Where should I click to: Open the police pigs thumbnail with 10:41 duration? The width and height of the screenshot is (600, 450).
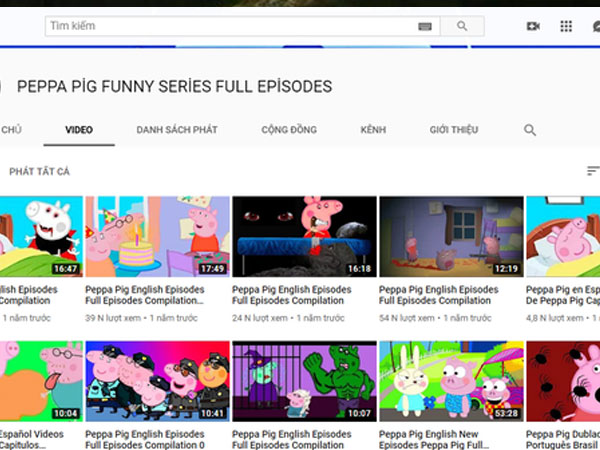(157, 381)
